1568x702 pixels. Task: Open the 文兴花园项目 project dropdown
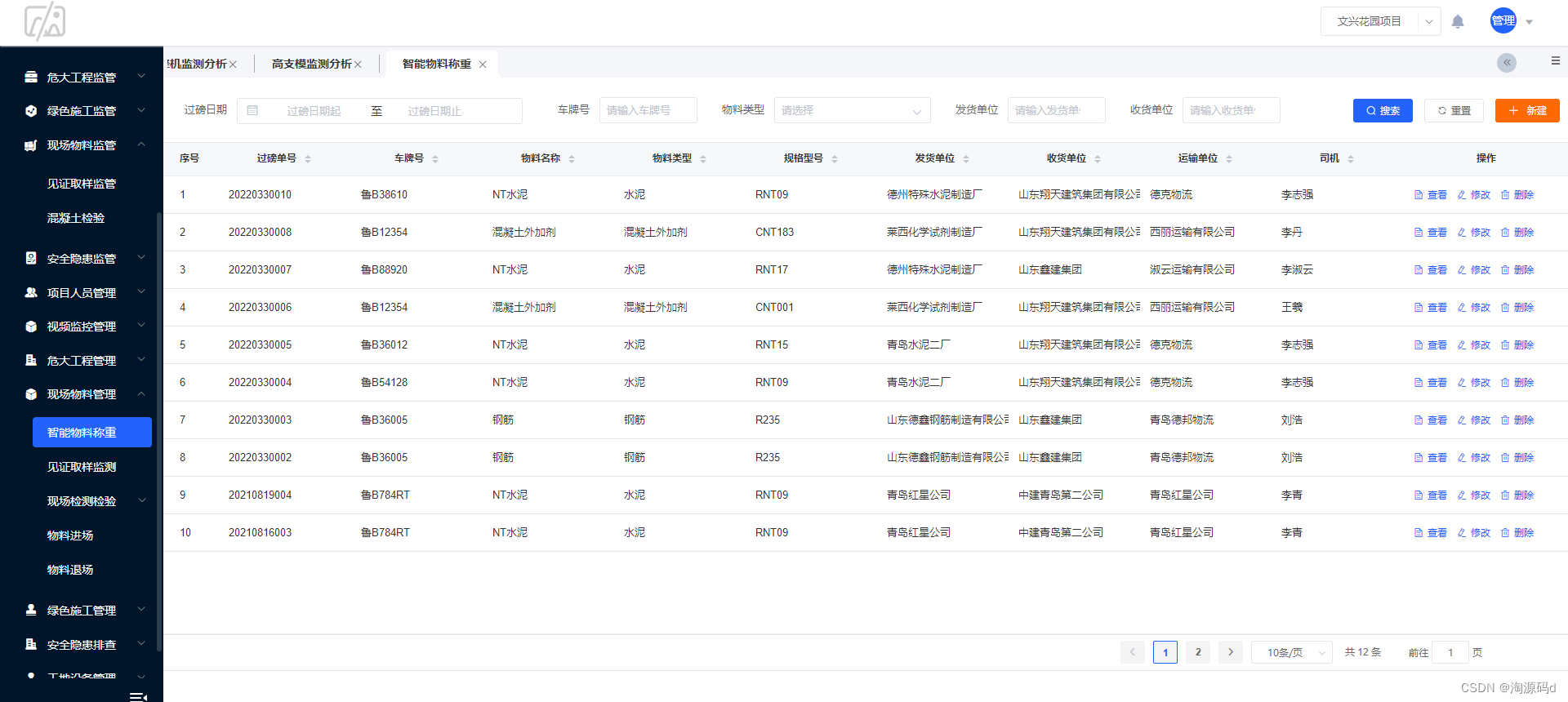point(1380,21)
